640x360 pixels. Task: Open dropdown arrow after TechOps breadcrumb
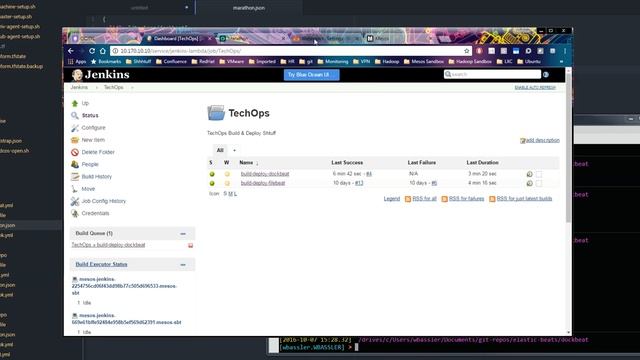tap(132, 88)
